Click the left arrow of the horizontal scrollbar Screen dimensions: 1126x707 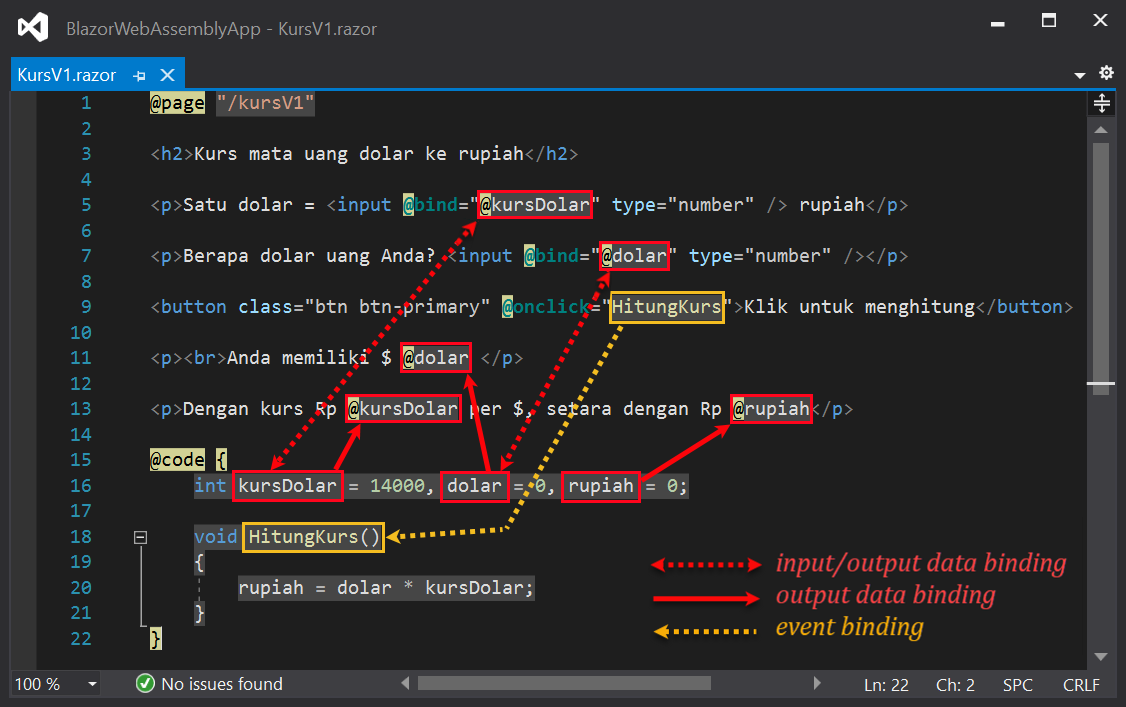pos(404,684)
